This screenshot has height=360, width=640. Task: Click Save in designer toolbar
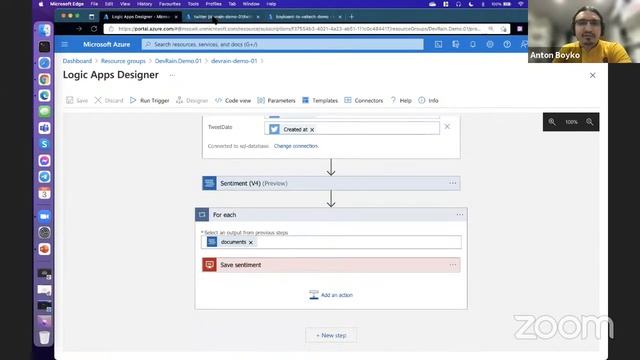pos(77,100)
